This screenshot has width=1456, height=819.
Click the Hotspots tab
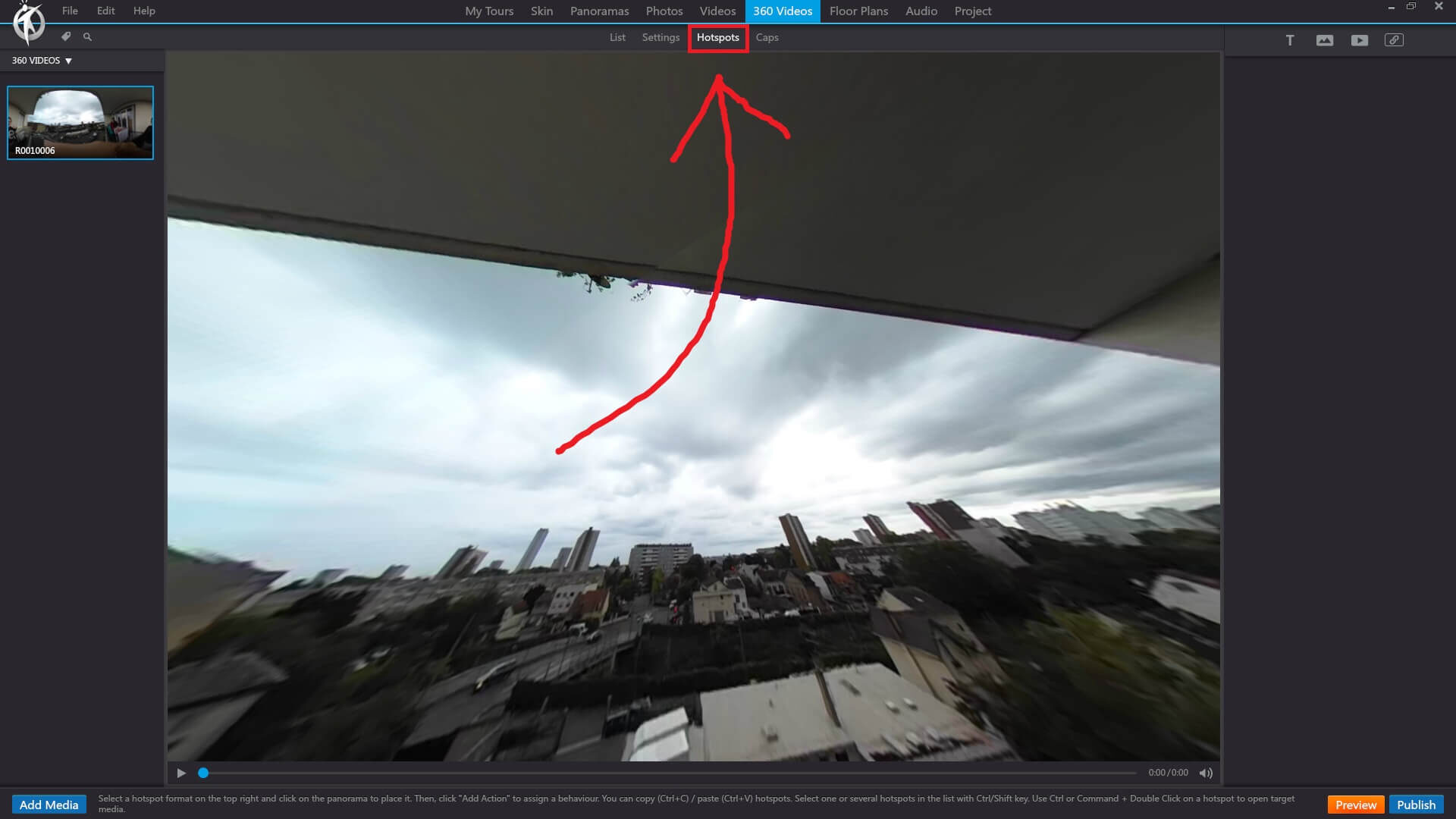point(718,37)
